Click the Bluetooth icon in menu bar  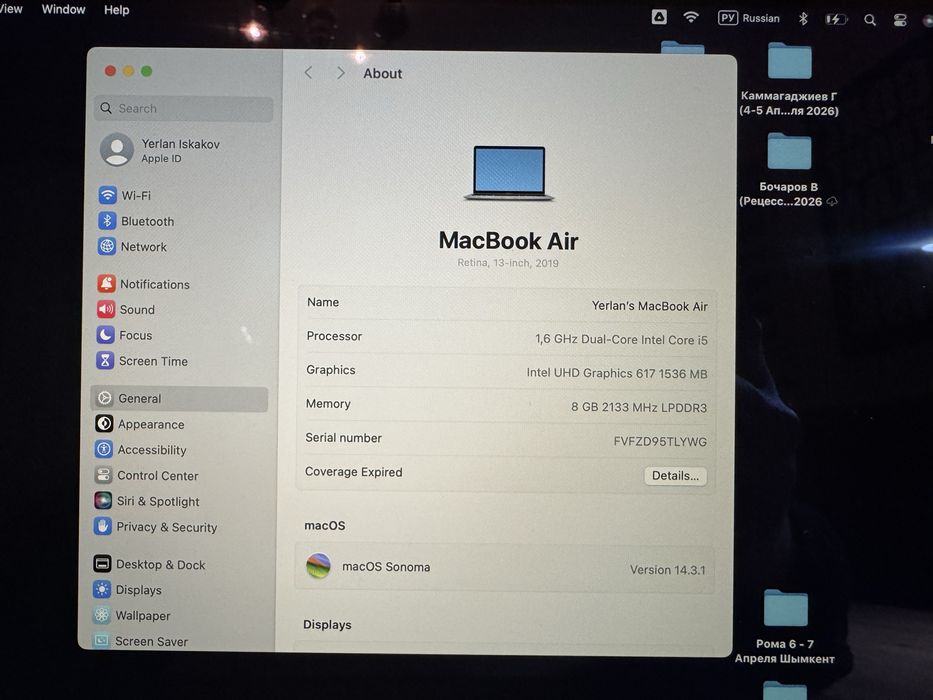803,18
